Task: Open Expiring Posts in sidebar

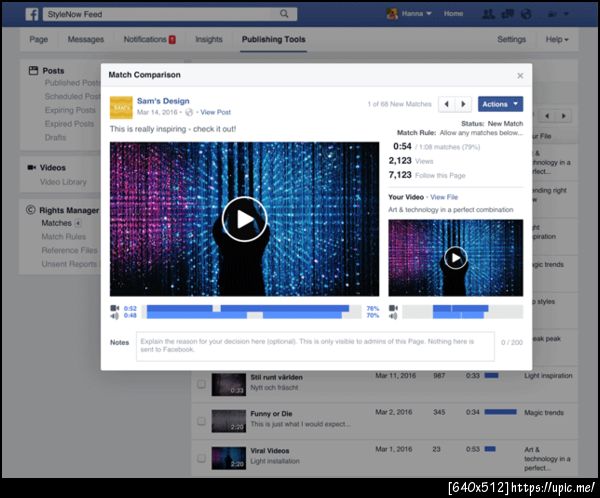Action: [x=70, y=110]
